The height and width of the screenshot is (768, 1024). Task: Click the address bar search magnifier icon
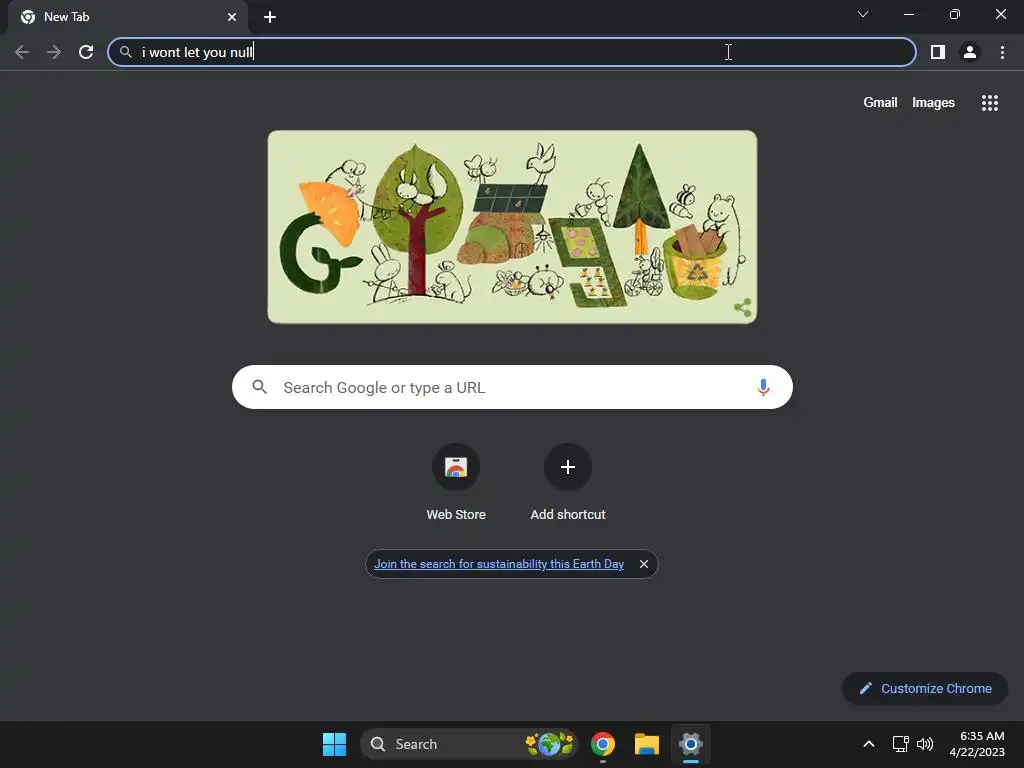[x=125, y=52]
